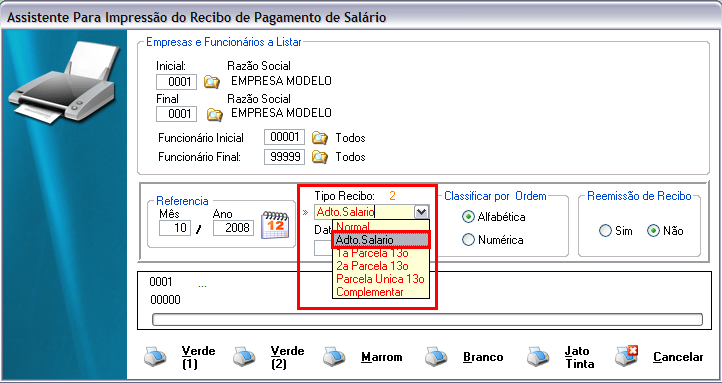Focus the Inicial company code field
Image resolution: width=722 pixels, height=383 pixels.
point(176,82)
